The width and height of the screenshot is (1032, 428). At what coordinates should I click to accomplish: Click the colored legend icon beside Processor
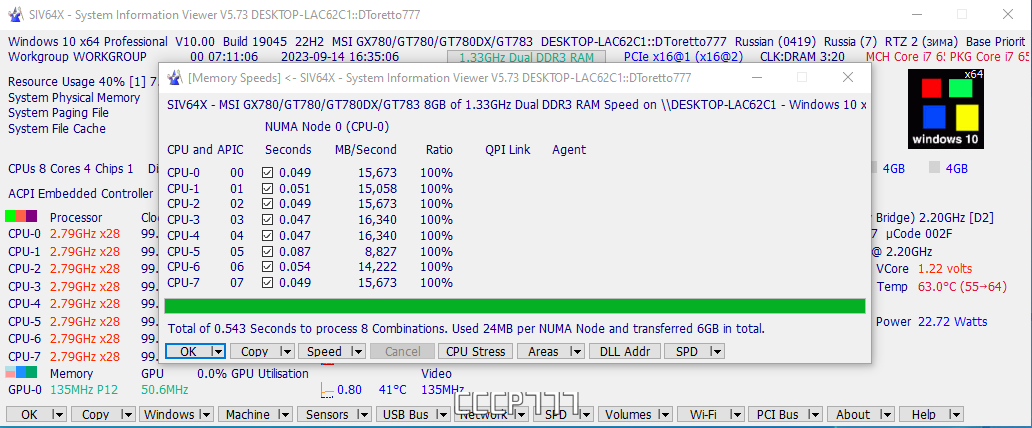[x=21, y=216]
